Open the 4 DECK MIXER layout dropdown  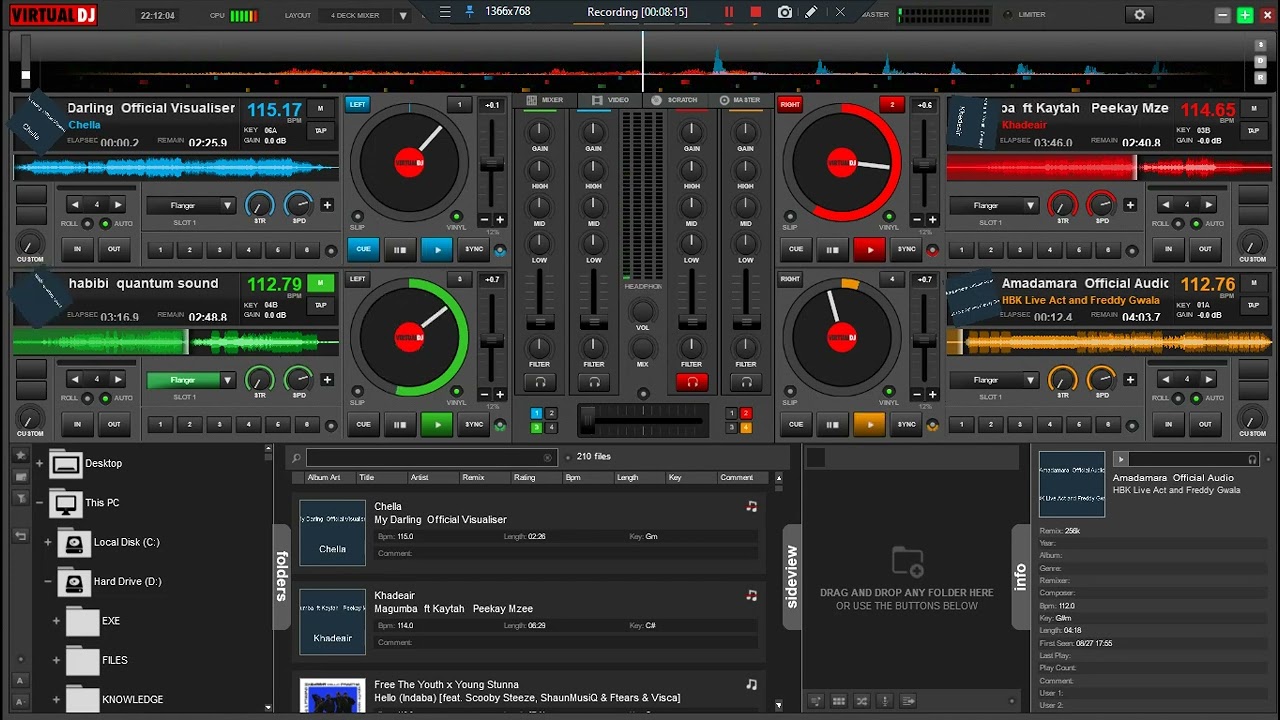point(402,16)
